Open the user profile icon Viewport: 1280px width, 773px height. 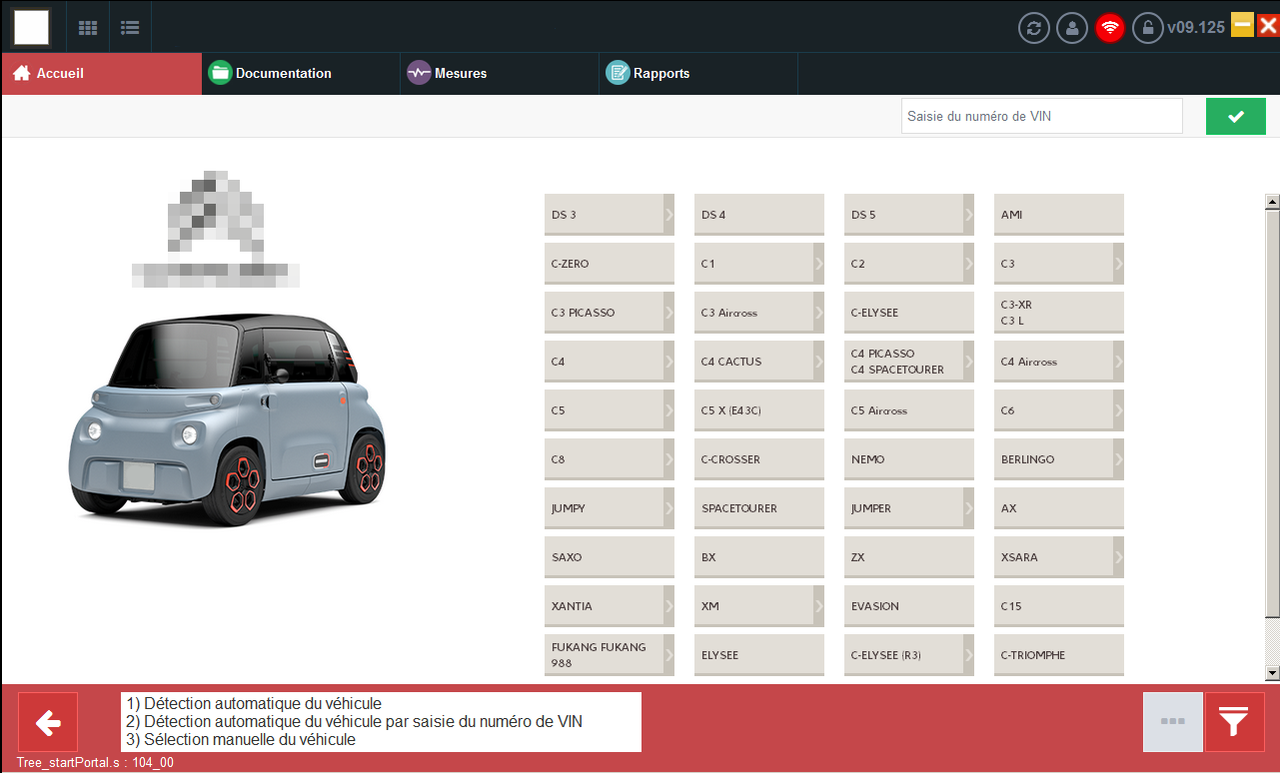coord(1072,28)
